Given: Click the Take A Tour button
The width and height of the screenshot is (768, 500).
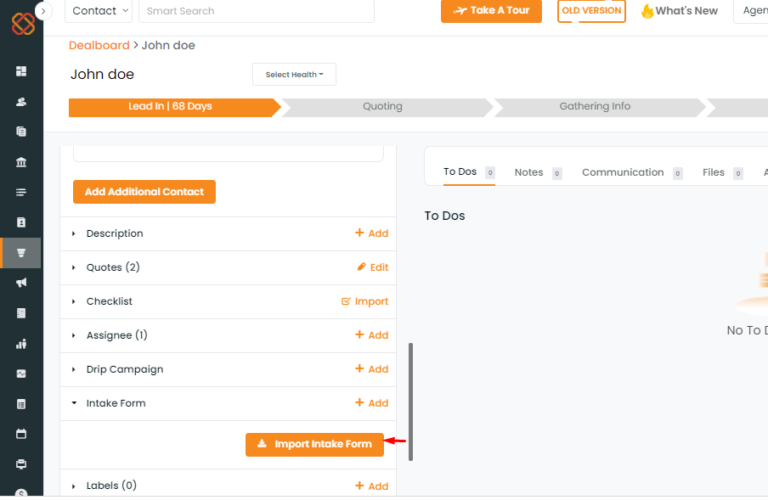Looking at the screenshot, I should [491, 11].
